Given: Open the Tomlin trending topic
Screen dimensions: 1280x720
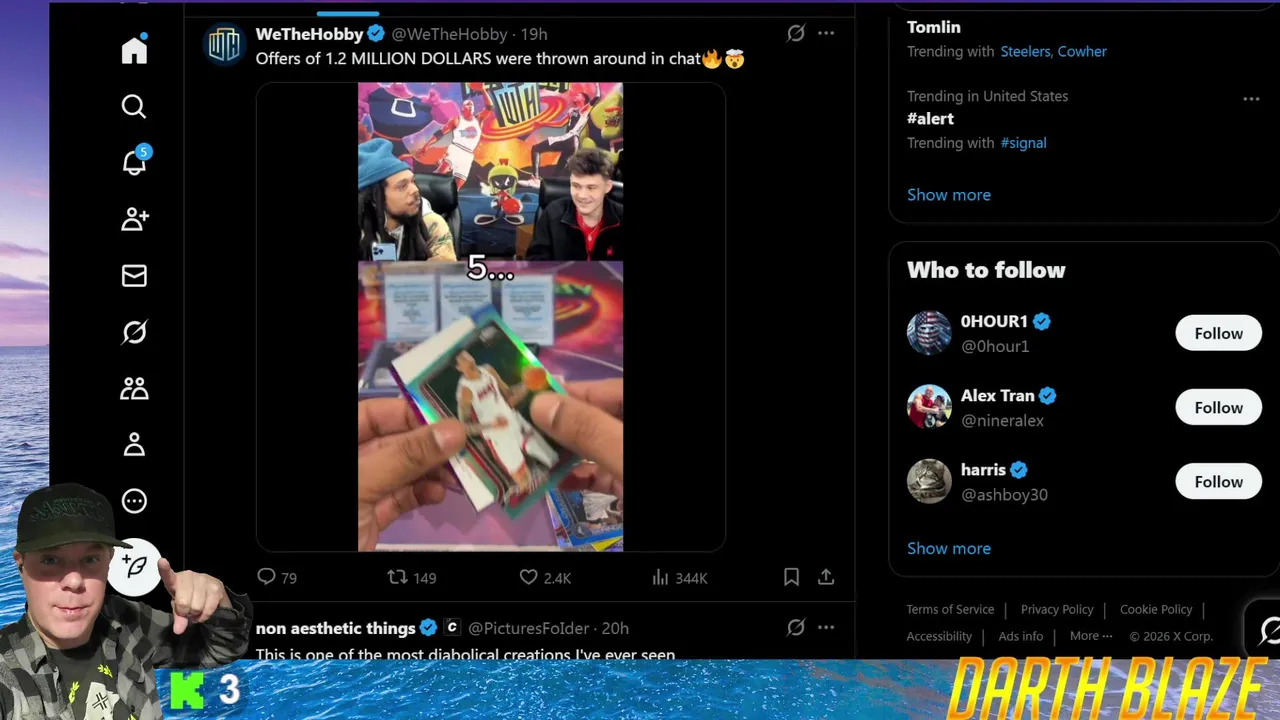Looking at the screenshot, I should (x=934, y=27).
